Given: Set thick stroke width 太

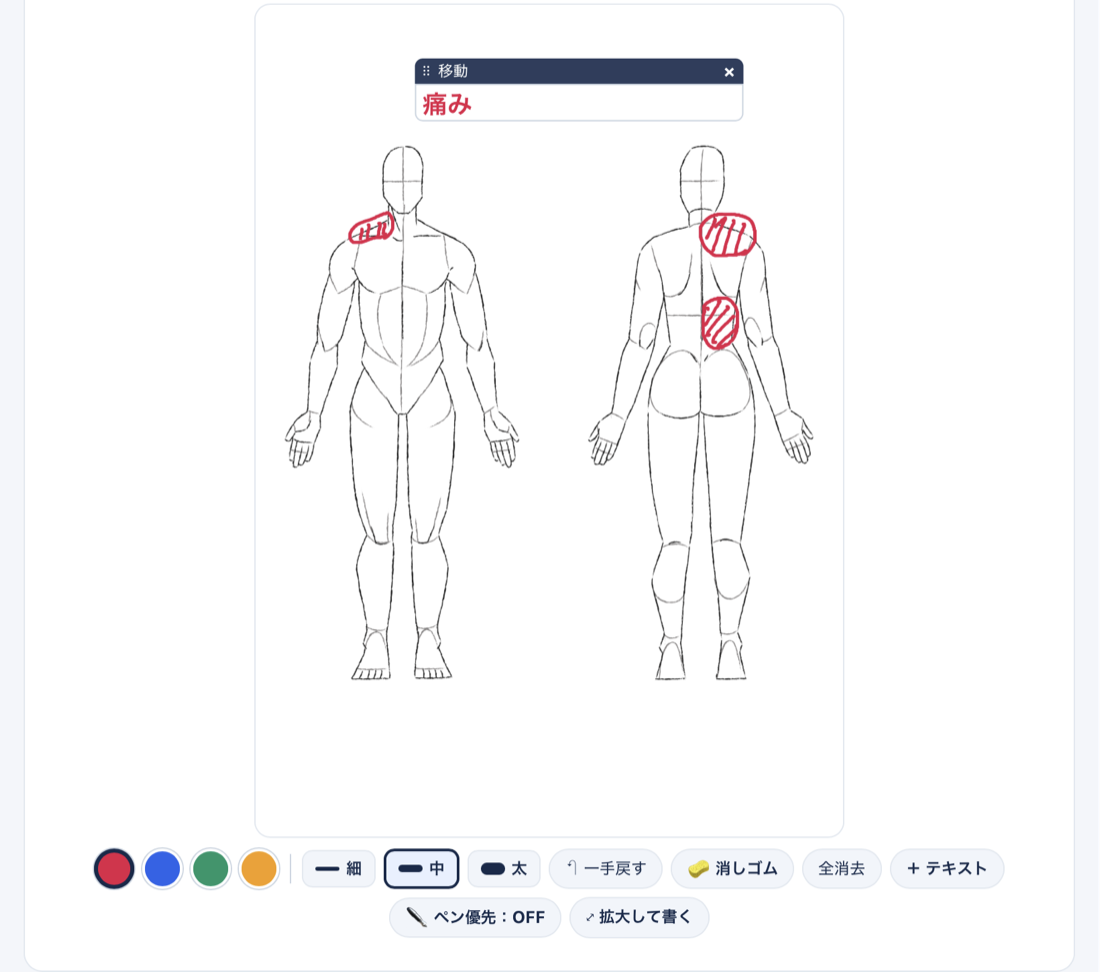Looking at the screenshot, I should tap(504, 868).
